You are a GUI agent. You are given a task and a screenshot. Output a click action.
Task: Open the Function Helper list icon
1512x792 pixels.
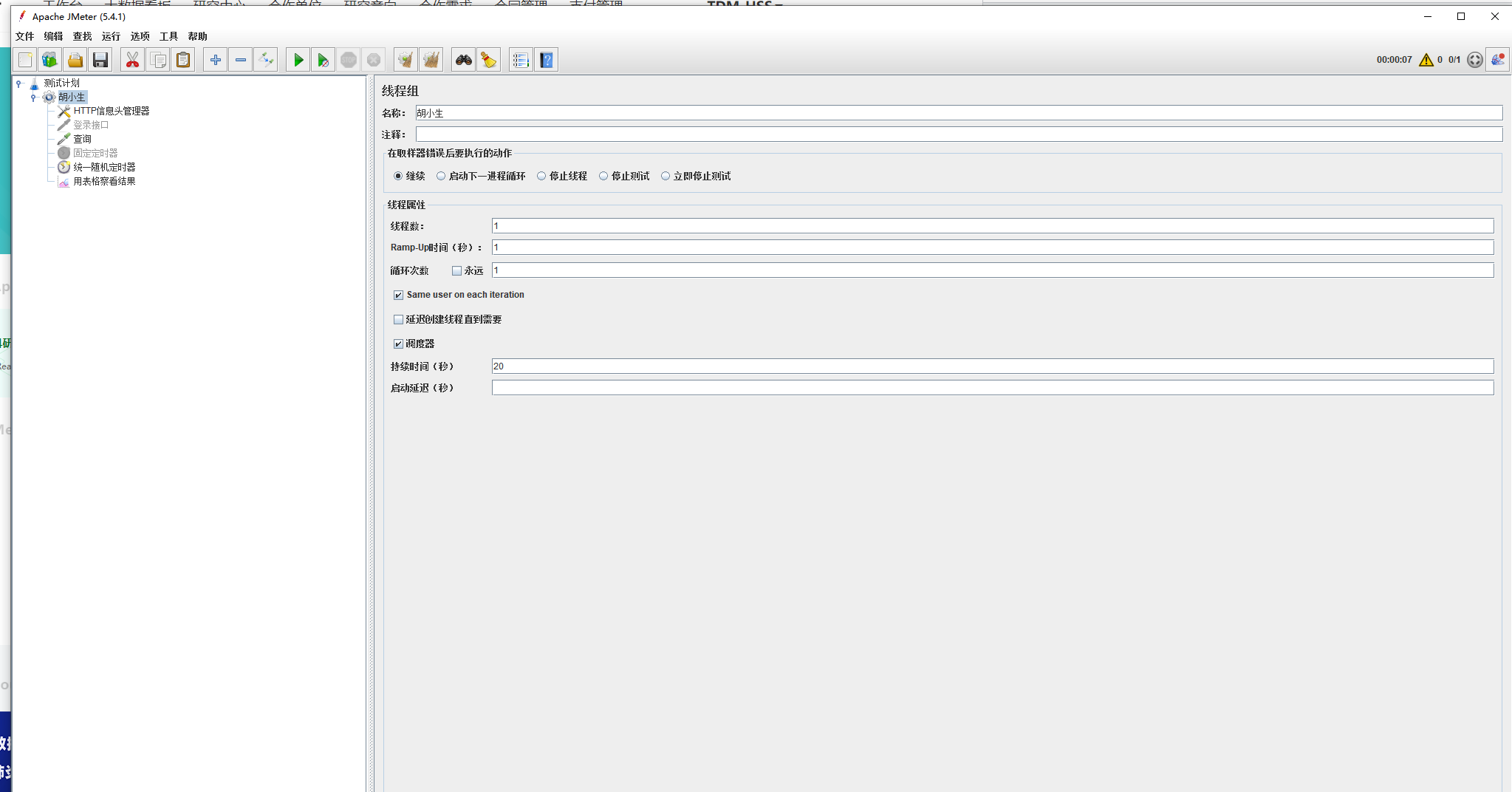[521, 60]
